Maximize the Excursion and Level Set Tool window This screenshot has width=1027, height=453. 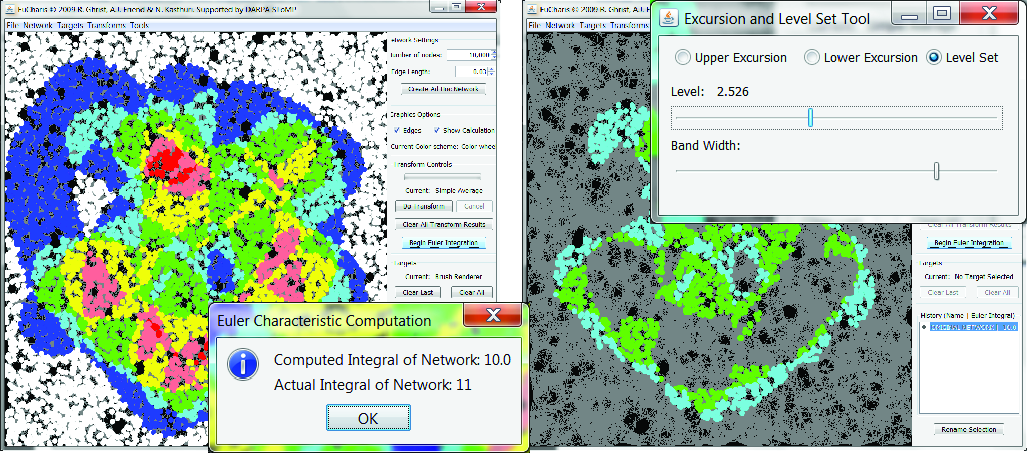[941, 15]
